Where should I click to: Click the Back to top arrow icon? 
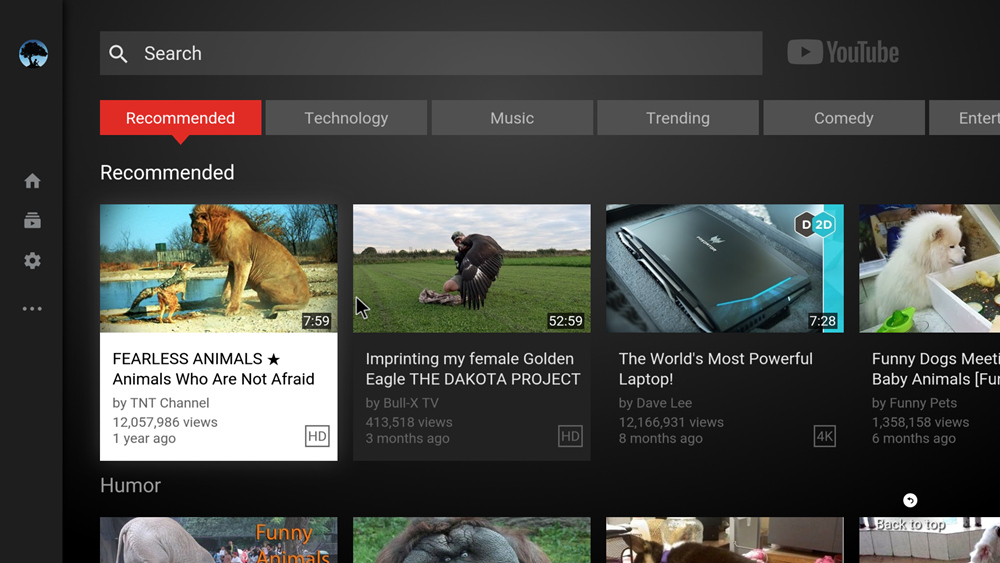[910, 501]
